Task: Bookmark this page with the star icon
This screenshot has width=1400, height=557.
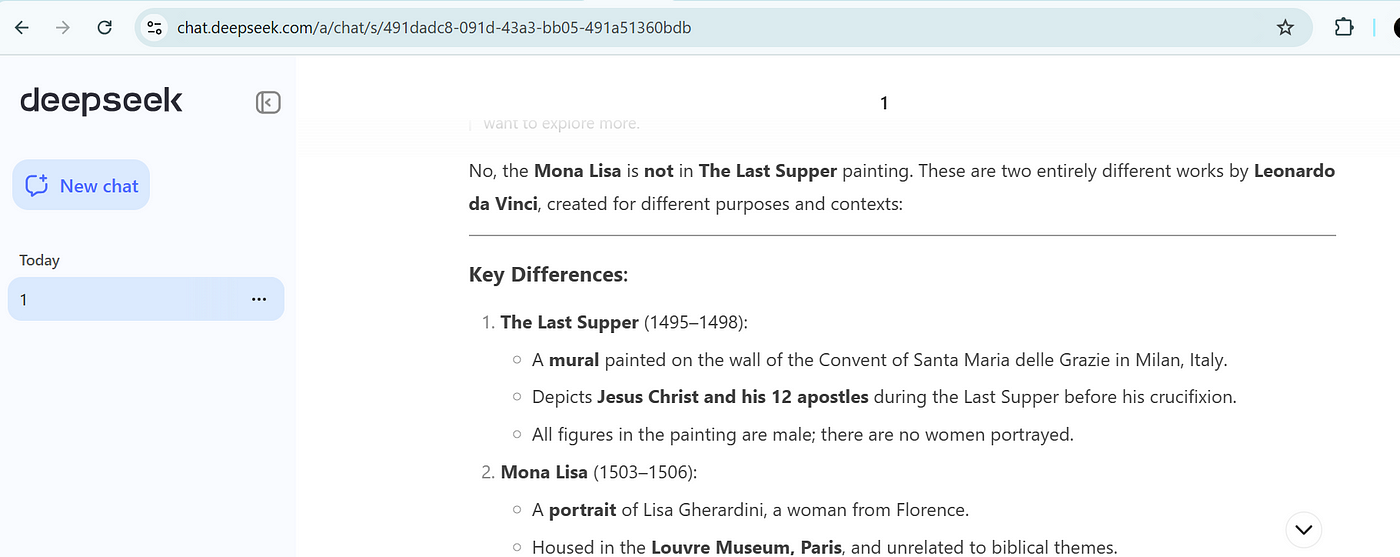Action: coord(1285,28)
